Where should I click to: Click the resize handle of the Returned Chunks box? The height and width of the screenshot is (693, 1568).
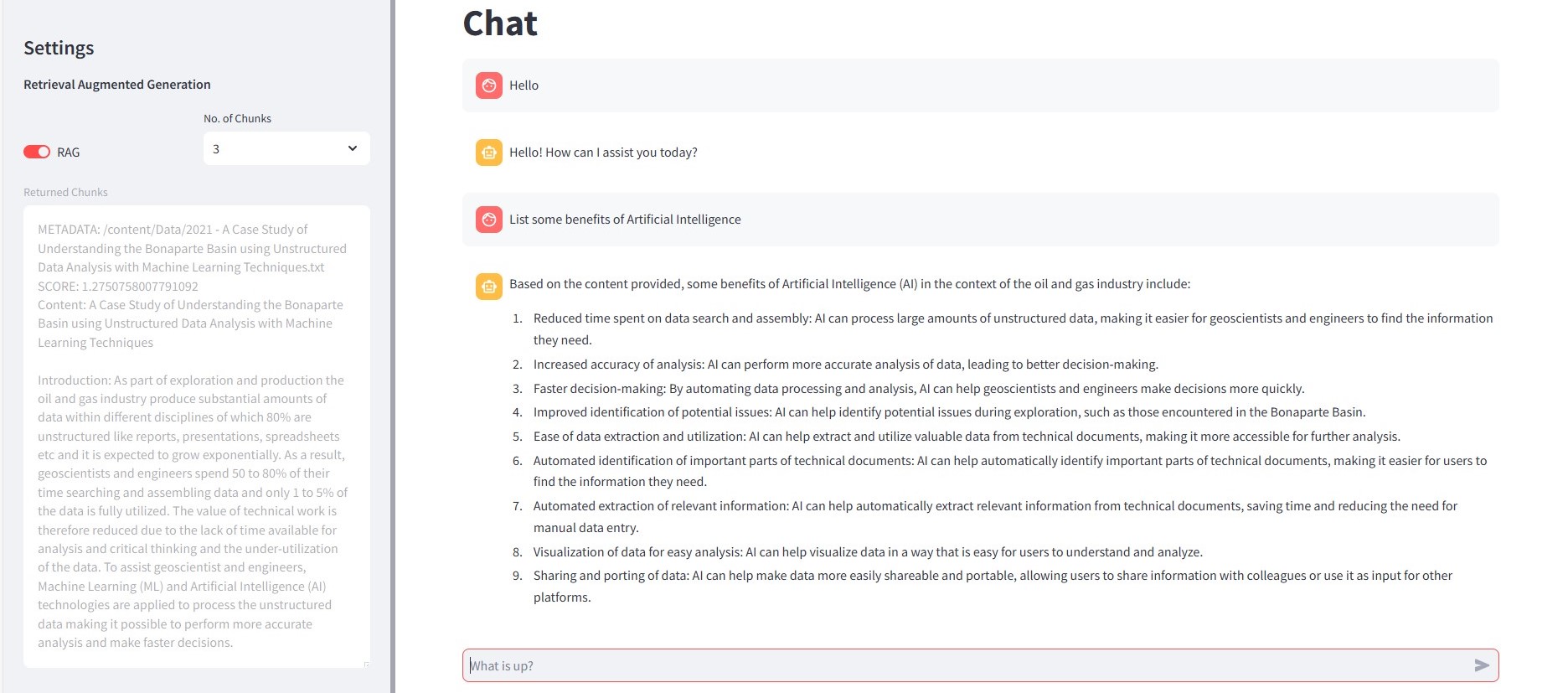(x=366, y=665)
